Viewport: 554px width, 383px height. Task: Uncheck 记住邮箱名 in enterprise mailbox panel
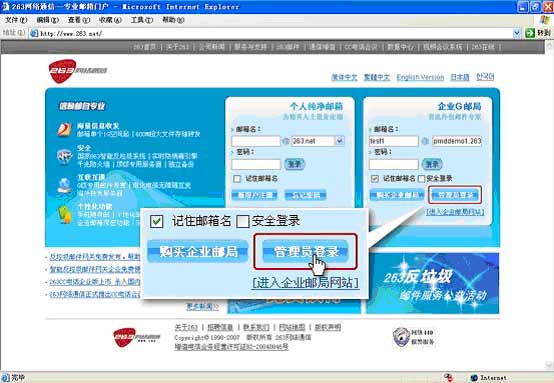[x=375, y=178]
